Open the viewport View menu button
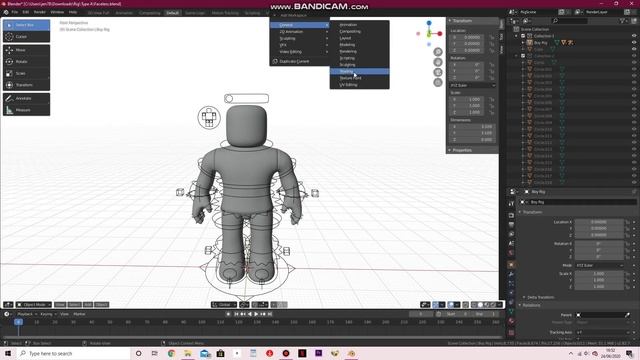Screen dimensions: 640x360 60,304
